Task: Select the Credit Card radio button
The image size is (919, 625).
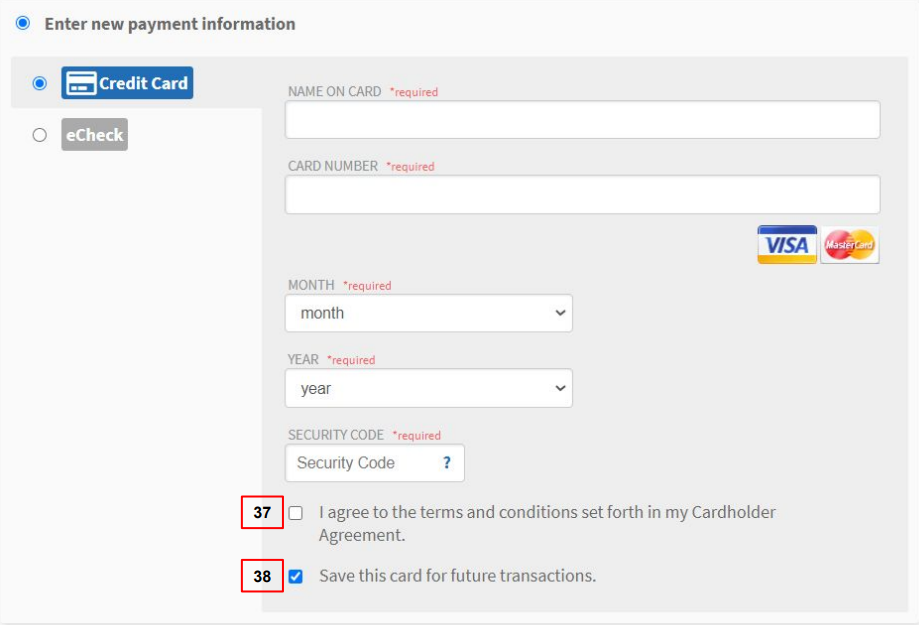Action: [x=40, y=83]
